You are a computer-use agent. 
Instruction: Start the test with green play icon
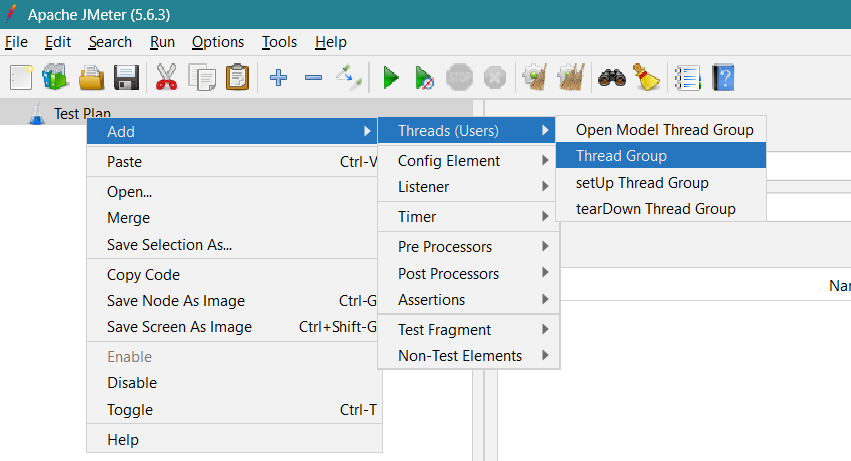click(x=391, y=78)
